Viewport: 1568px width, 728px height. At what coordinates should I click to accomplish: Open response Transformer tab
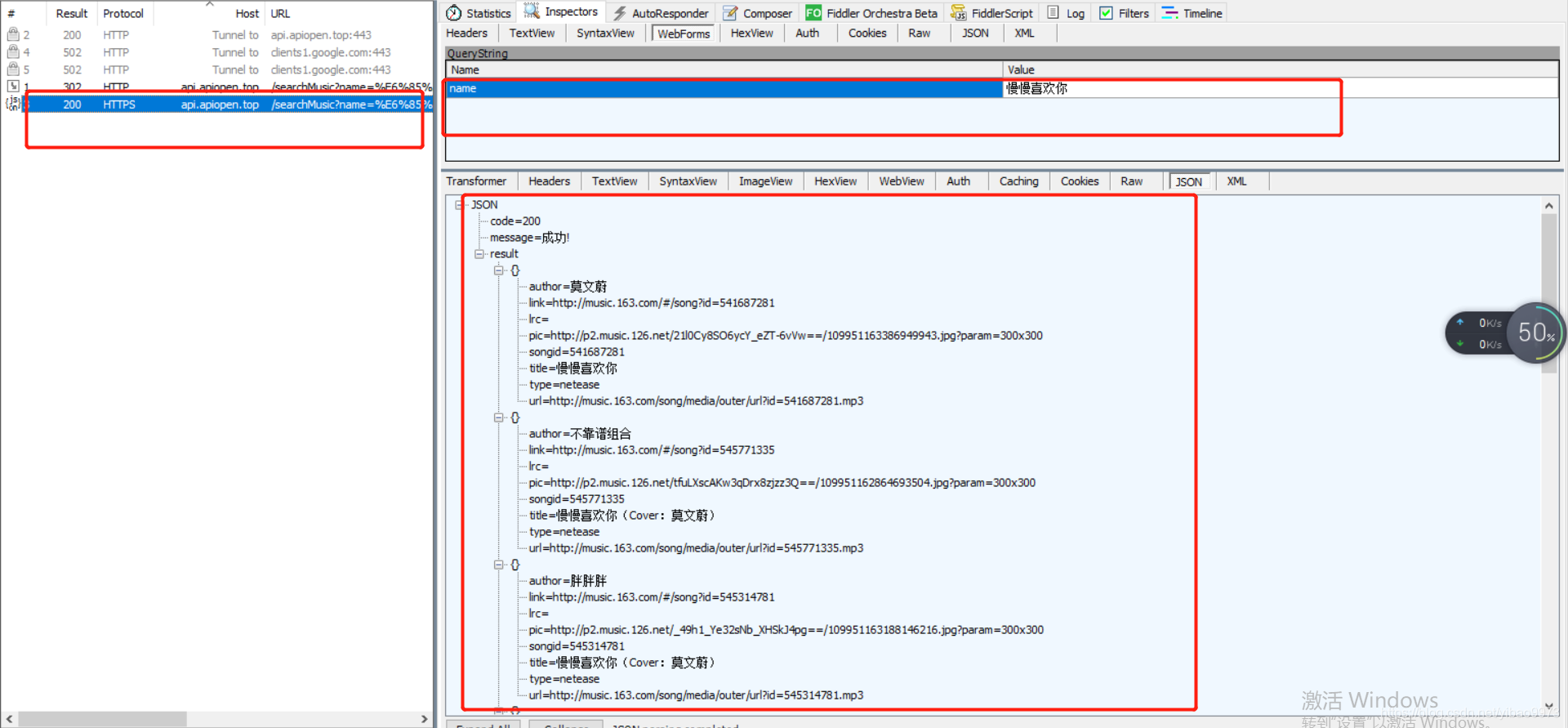click(476, 181)
